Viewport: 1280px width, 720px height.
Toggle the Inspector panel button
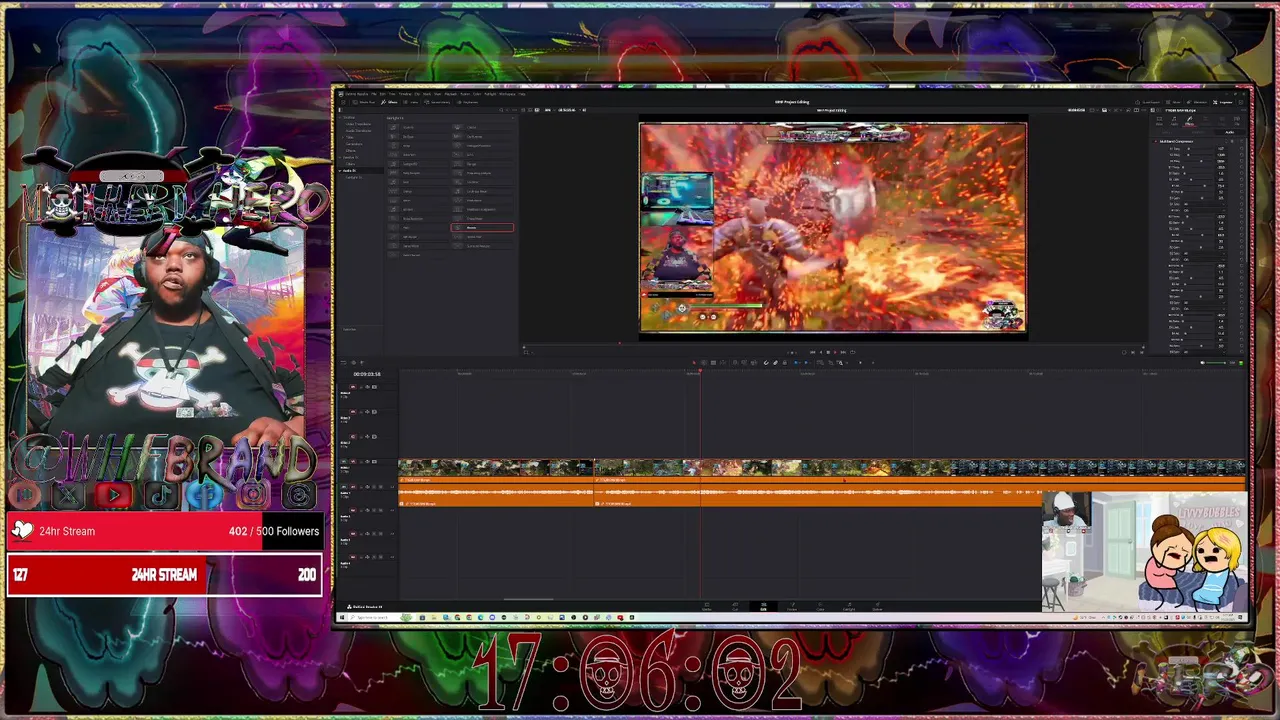pyautogui.click(x=1223, y=102)
